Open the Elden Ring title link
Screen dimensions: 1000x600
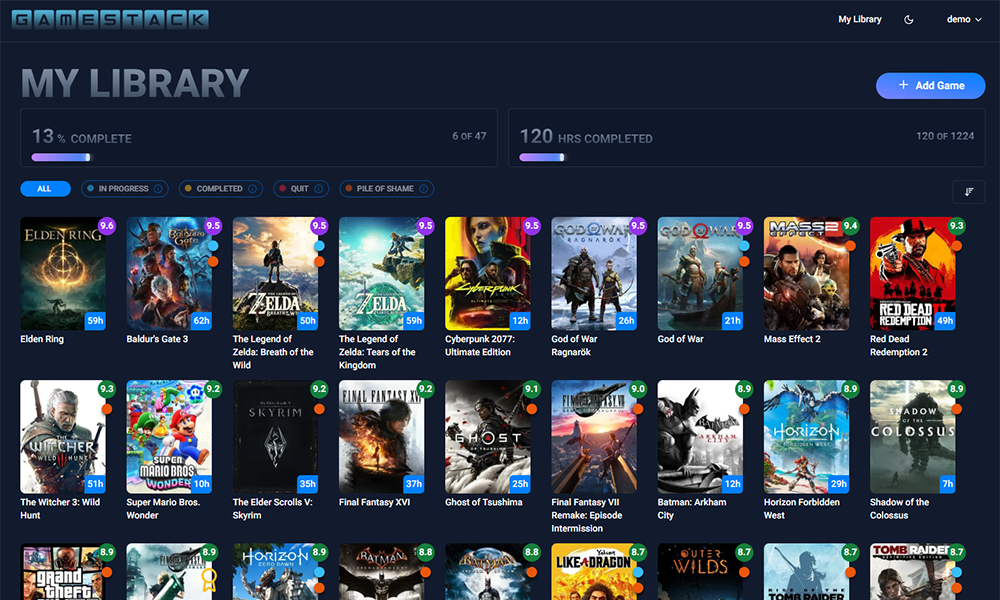coord(42,339)
